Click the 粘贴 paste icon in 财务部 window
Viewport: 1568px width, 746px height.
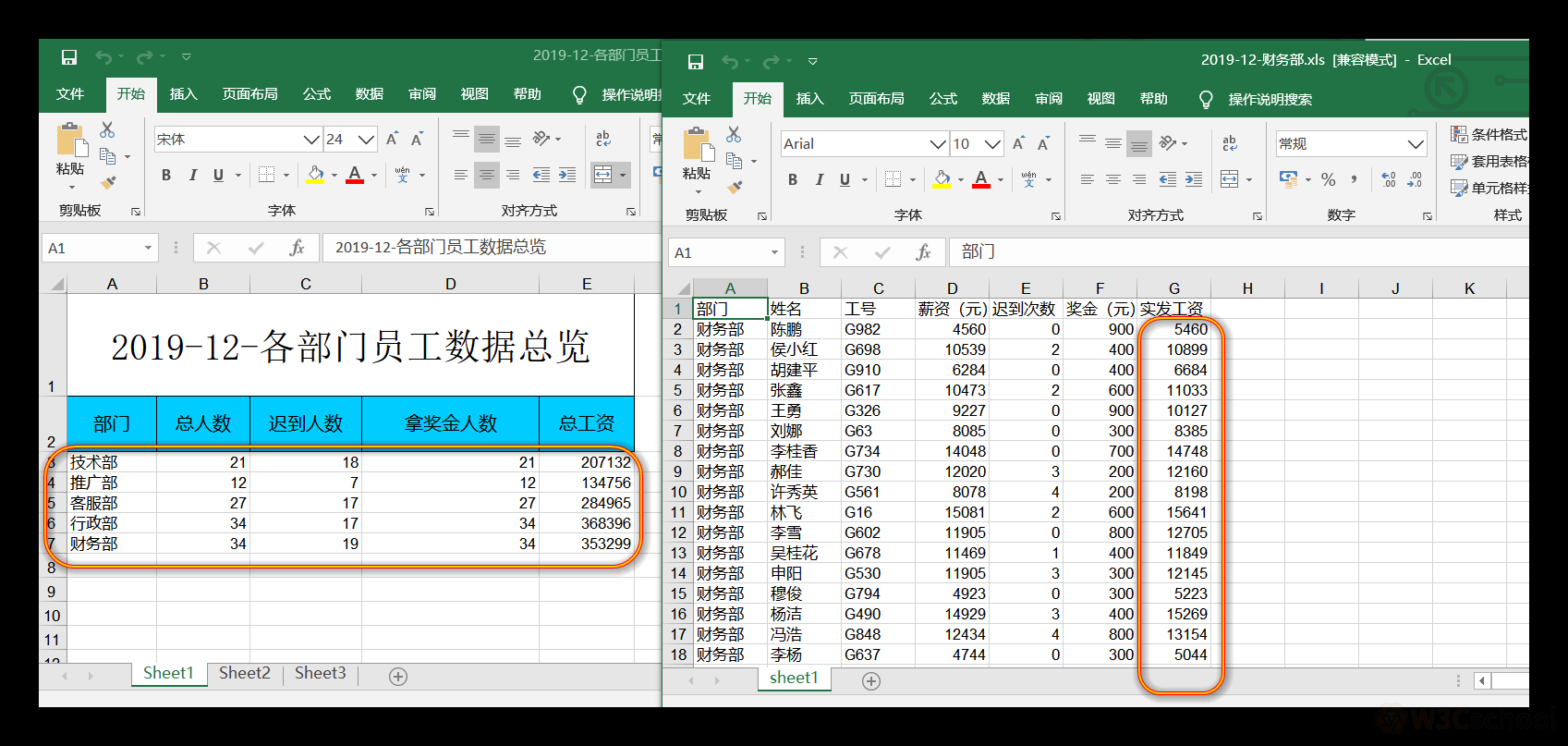tap(697, 144)
